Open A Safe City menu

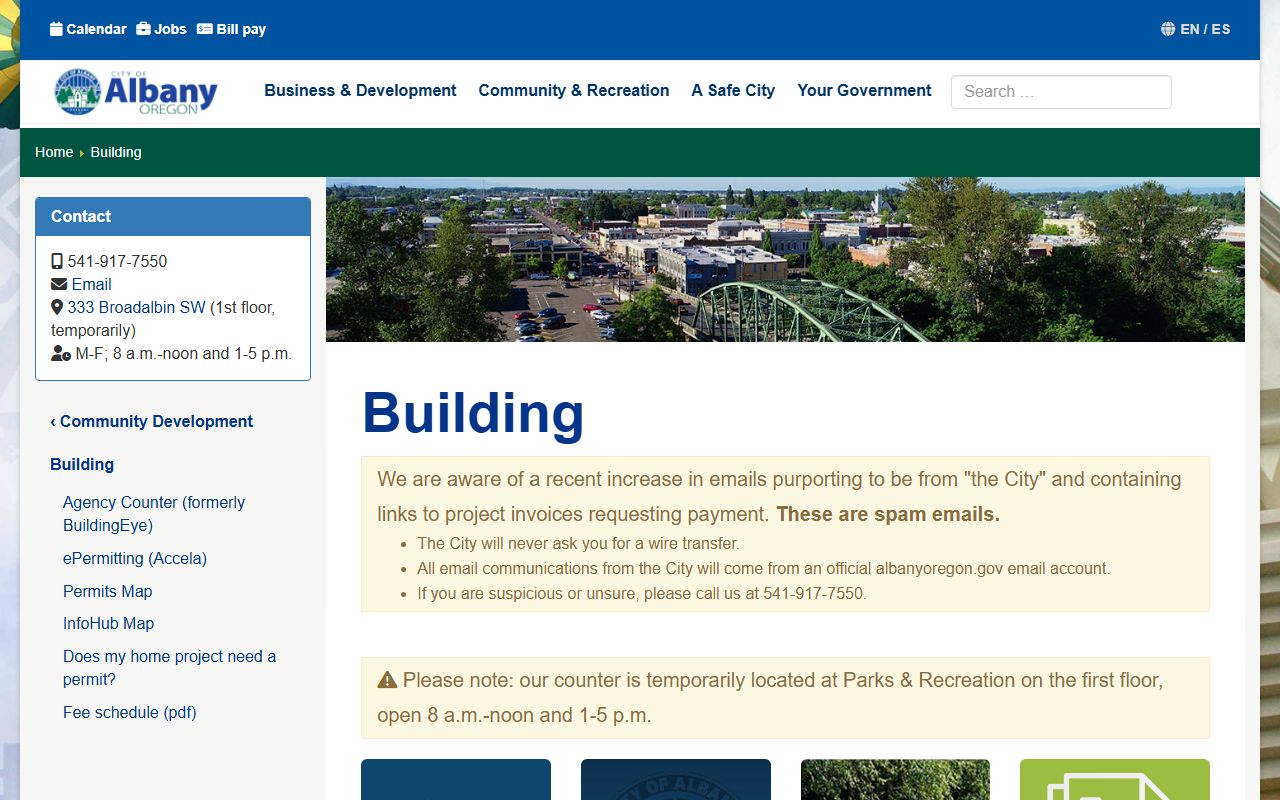[x=733, y=90]
